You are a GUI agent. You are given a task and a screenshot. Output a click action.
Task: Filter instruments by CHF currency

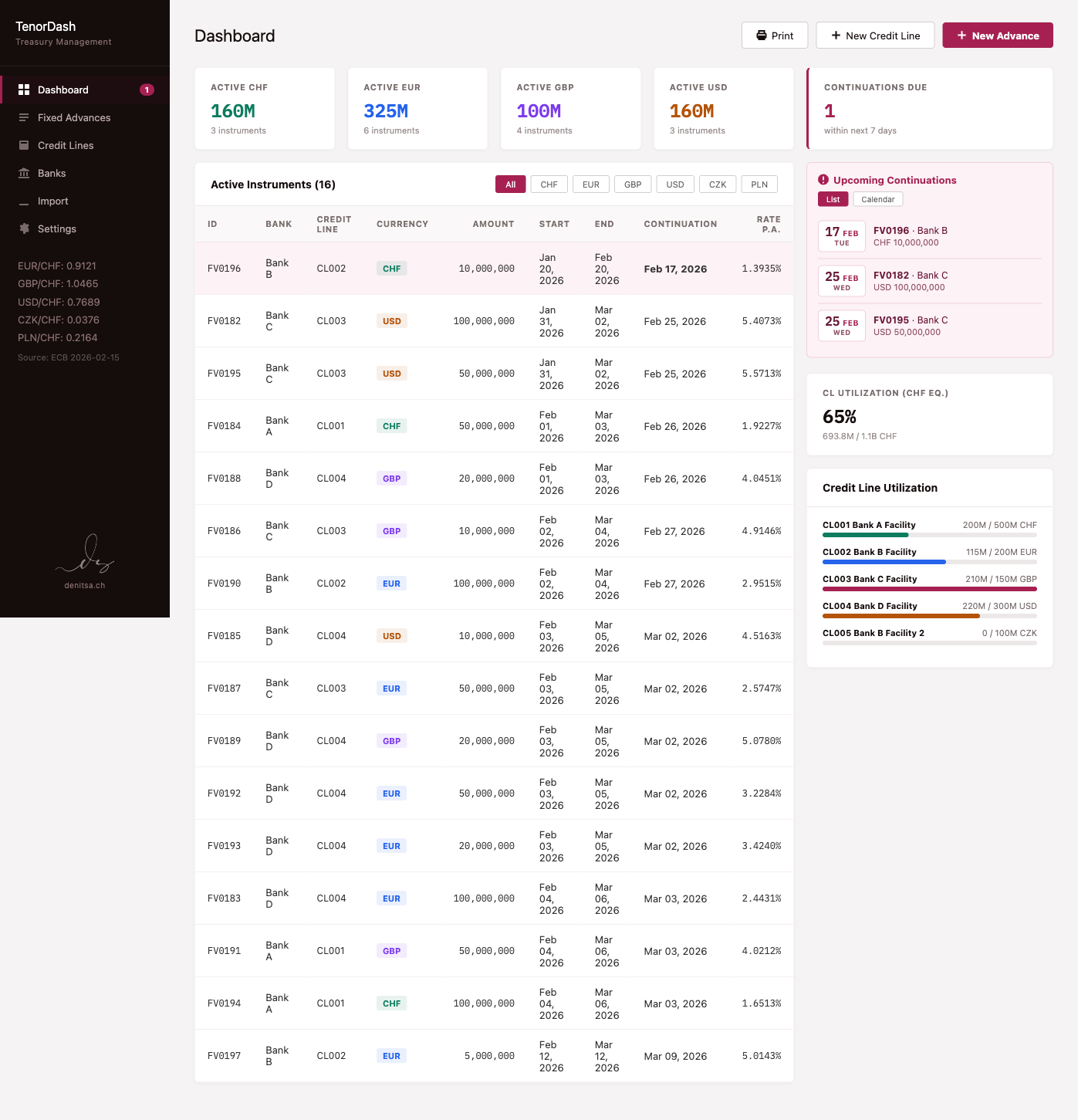pos(549,184)
